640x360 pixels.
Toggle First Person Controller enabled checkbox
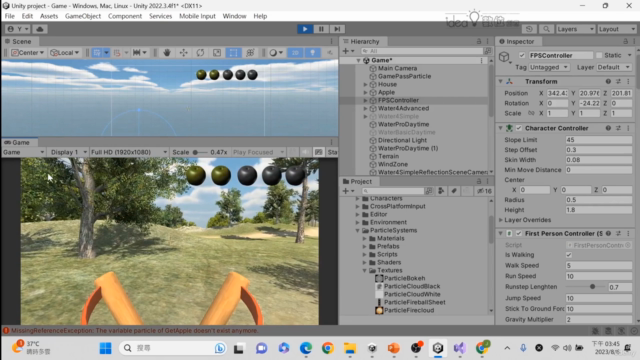click(519, 233)
